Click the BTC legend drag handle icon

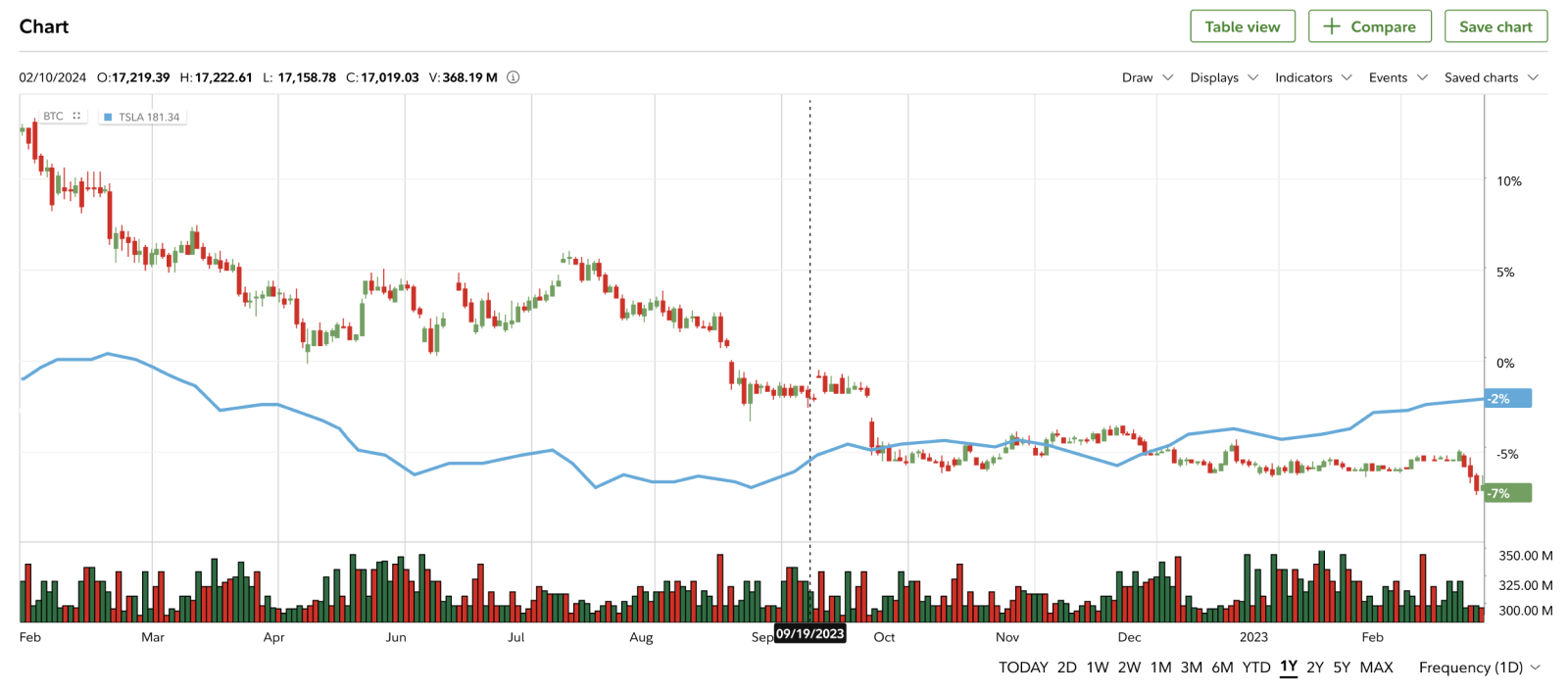pyautogui.click(x=76, y=116)
